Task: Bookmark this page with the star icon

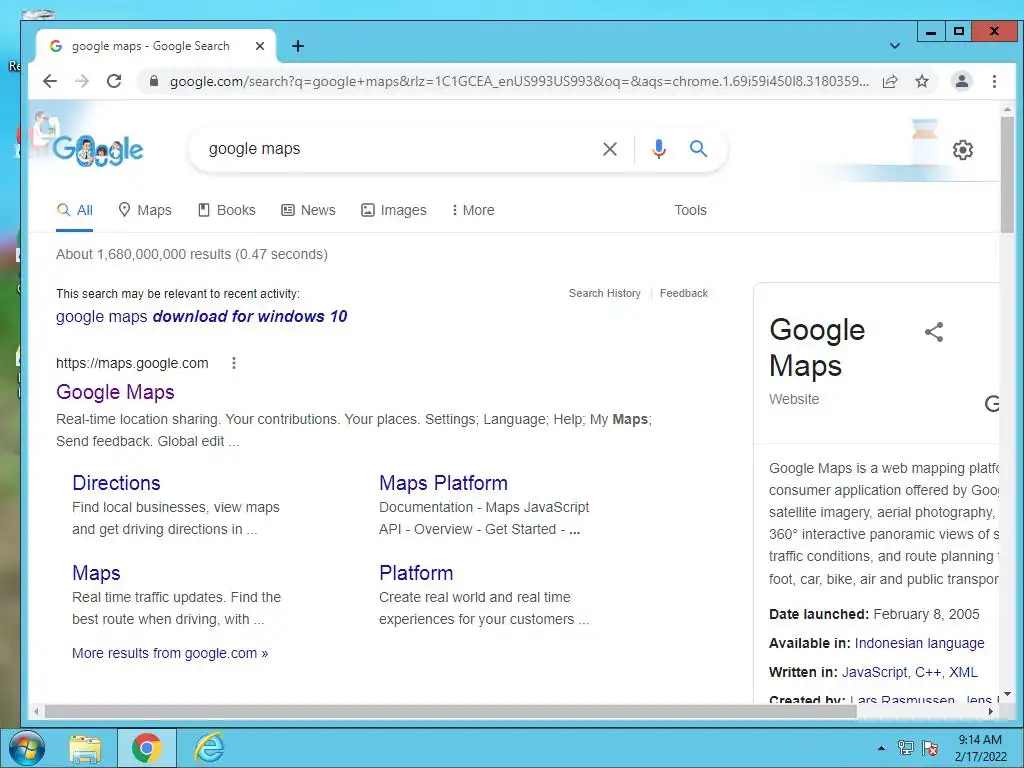Action: coord(921,81)
